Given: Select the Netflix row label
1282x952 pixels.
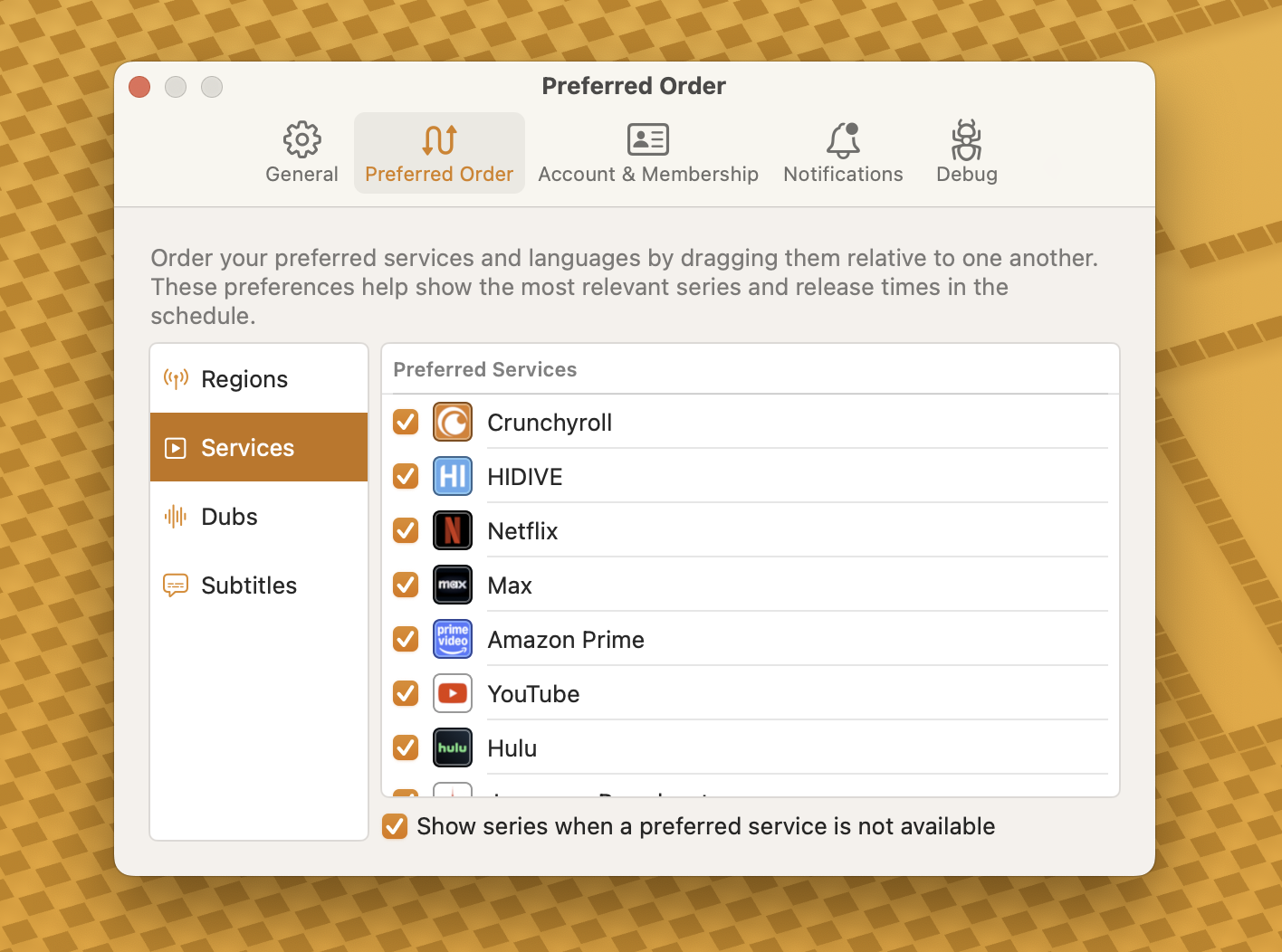Looking at the screenshot, I should [x=522, y=531].
